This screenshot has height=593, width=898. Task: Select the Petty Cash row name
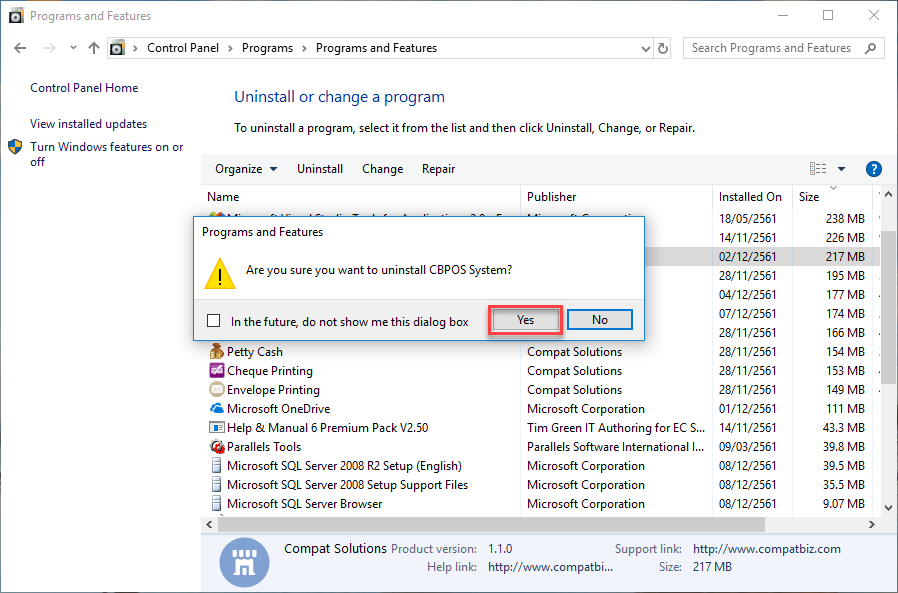tap(255, 352)
